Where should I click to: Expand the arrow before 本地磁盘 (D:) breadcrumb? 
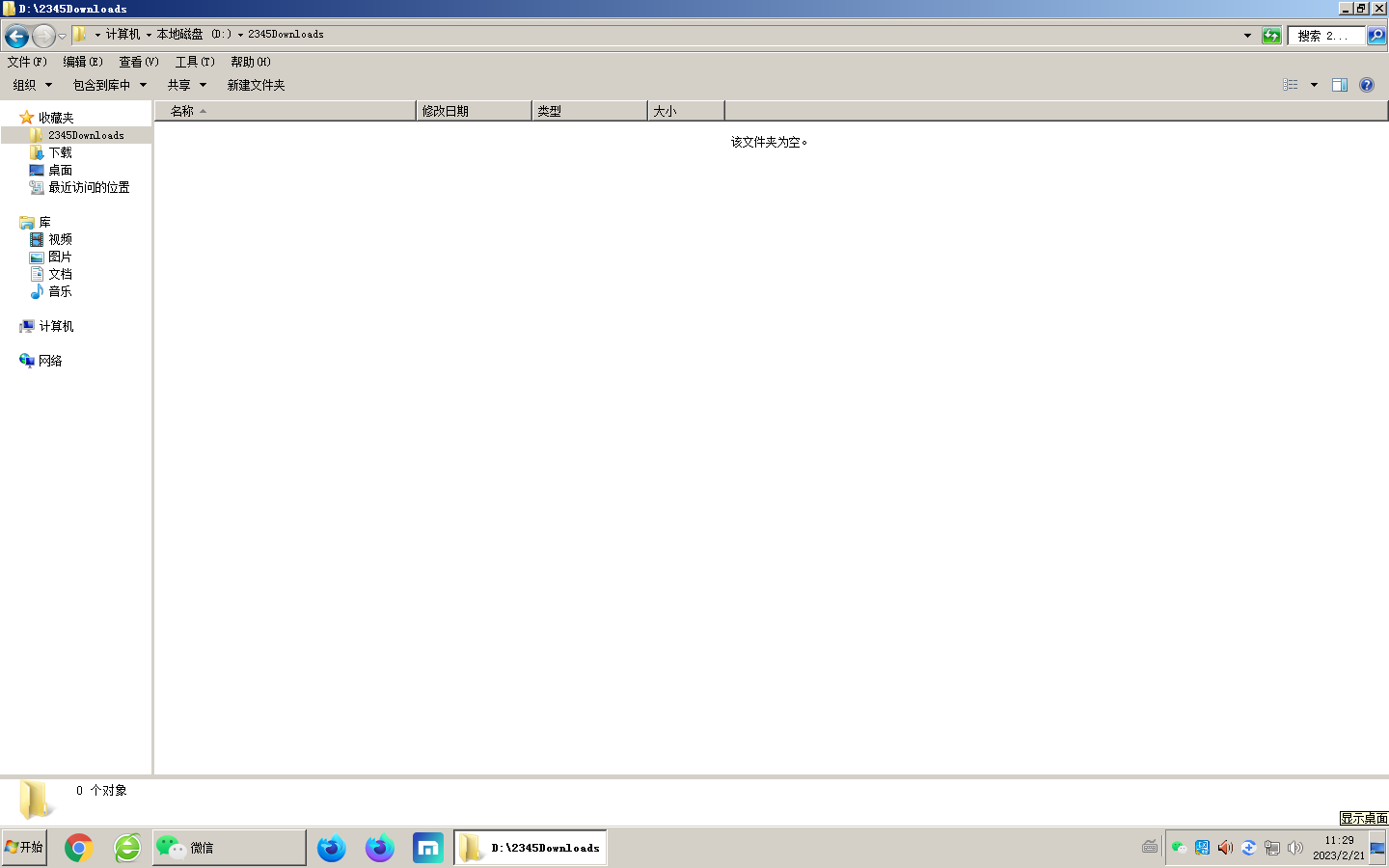coord(149,35)
